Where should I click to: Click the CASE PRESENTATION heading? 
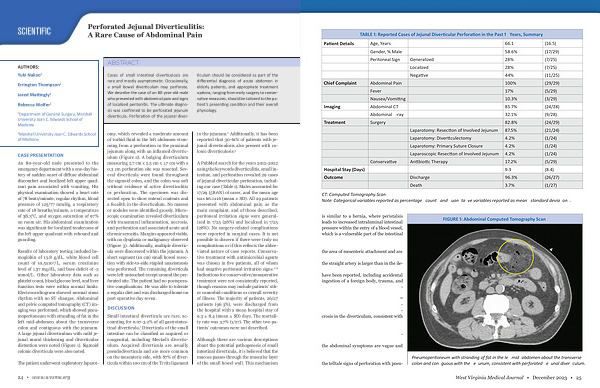(41, 155)
